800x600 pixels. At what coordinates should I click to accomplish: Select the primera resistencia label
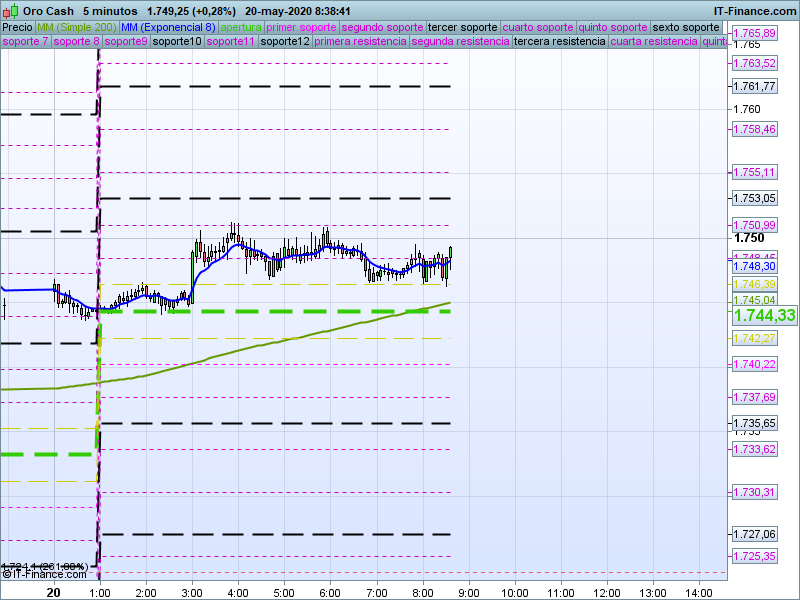[x=360, y=42]
